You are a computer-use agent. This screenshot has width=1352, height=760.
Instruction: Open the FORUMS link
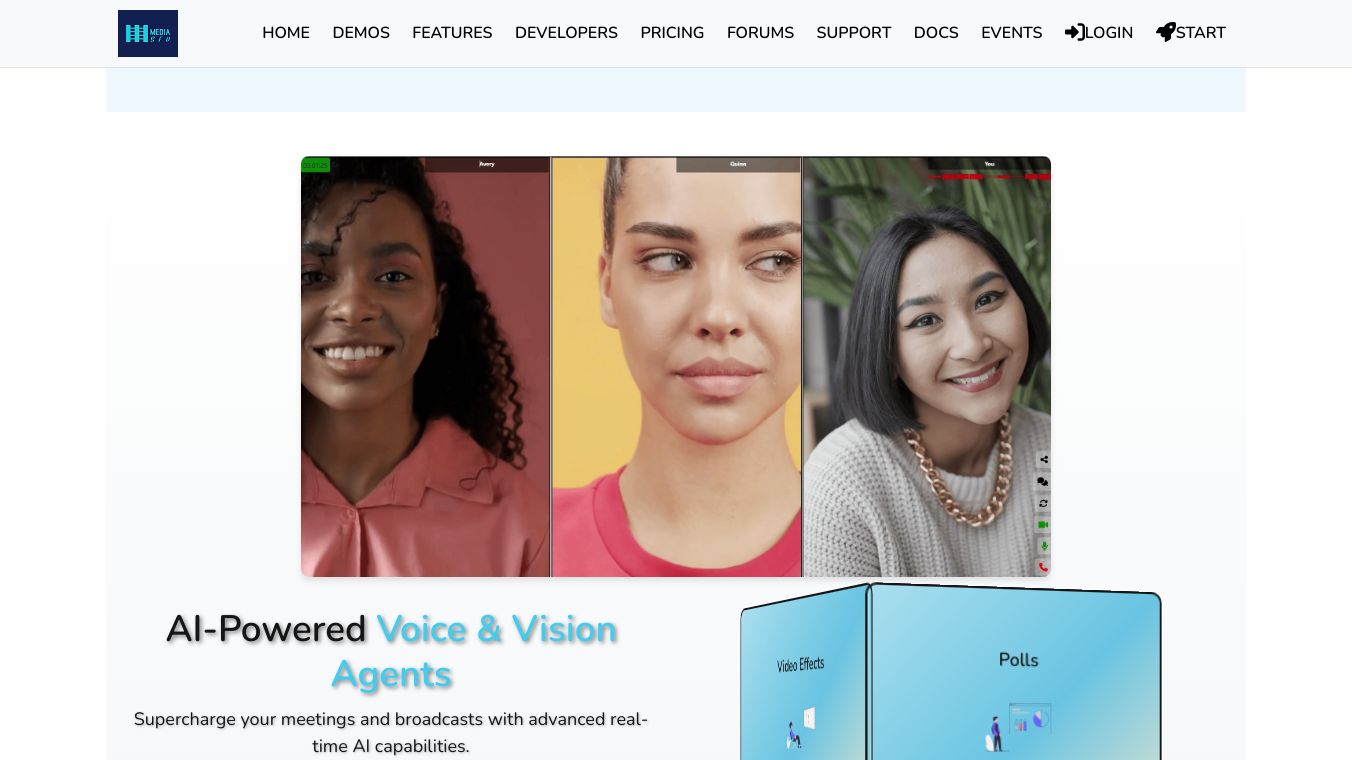tap(760, 33)
